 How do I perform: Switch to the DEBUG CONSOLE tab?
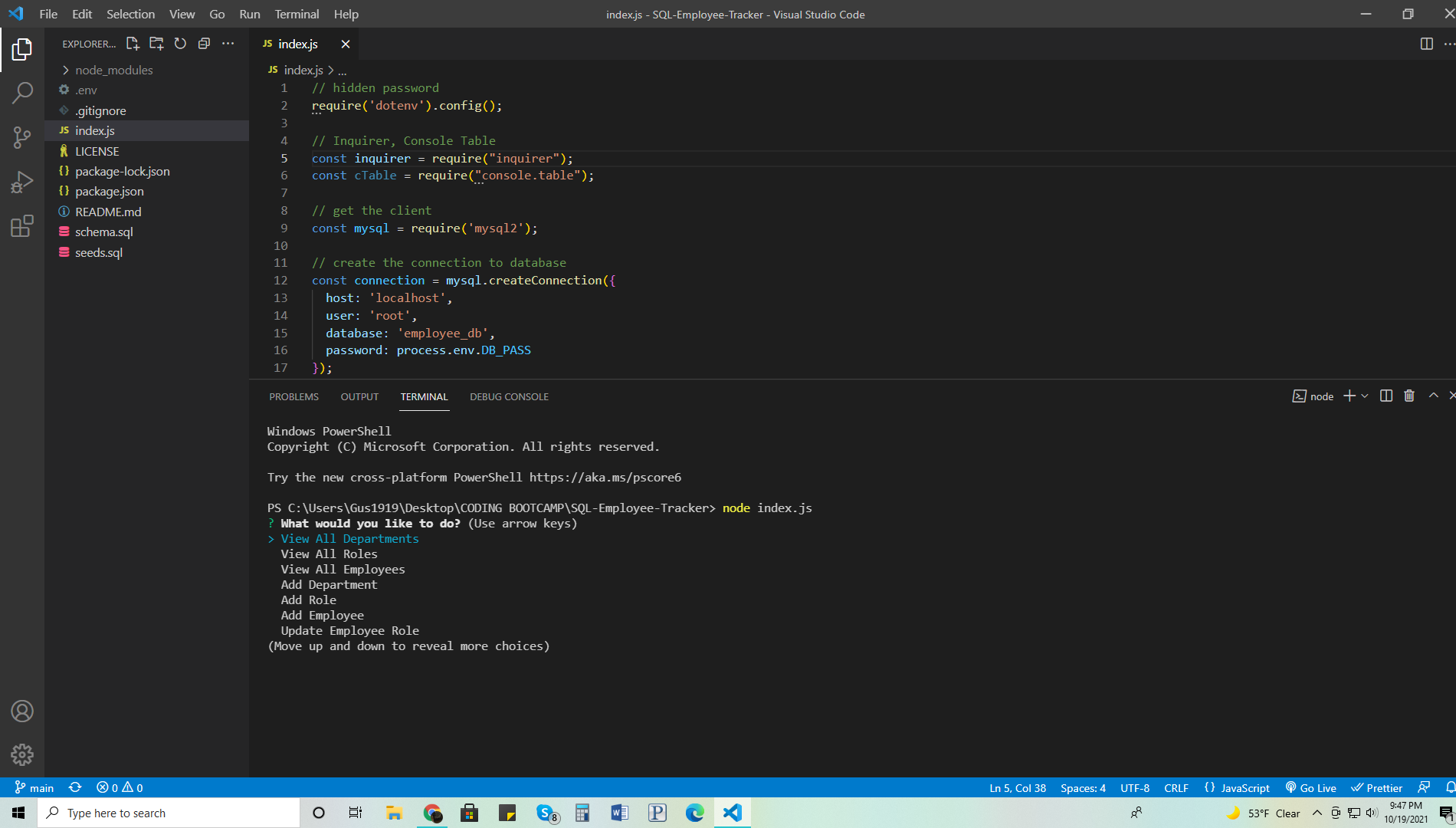509,396
